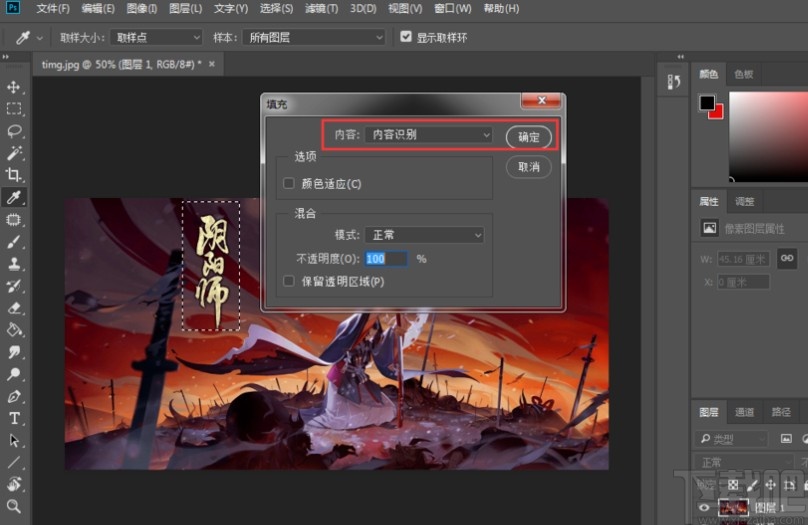The height and width of the screenshot is (525, 808).
Task: Open the 选择(S) menu
Action: pyautogui.click(x=276, y=9)
